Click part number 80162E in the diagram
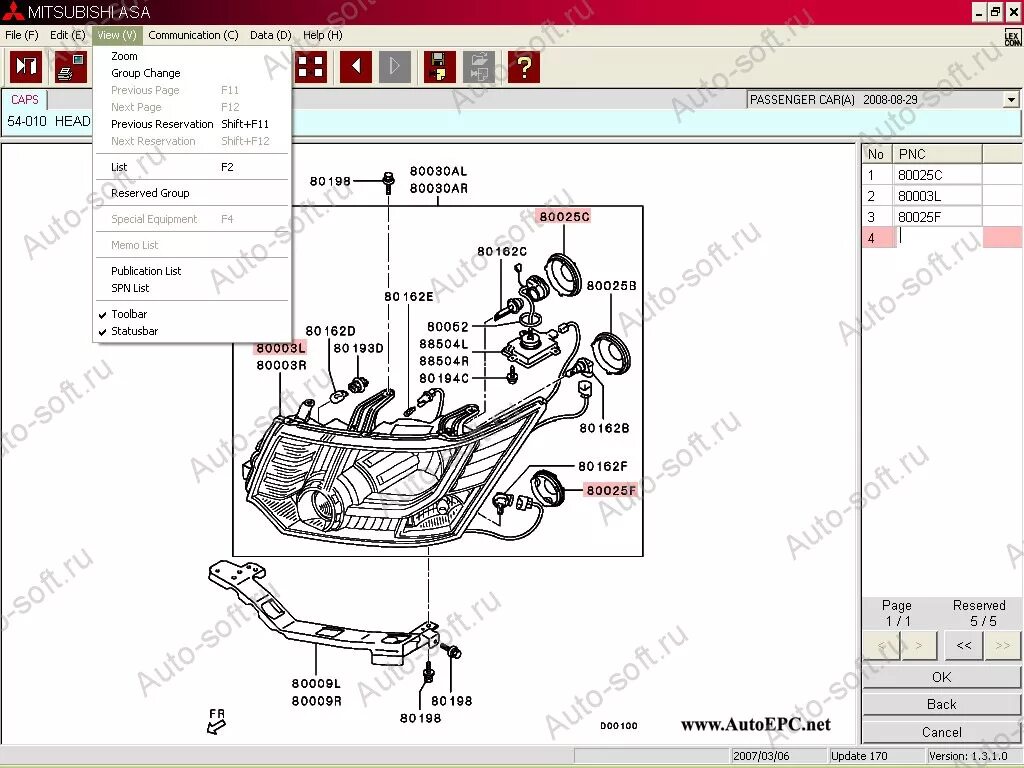Image resolution: width=1024 pixels, height=768 pixels. point(409,296)
